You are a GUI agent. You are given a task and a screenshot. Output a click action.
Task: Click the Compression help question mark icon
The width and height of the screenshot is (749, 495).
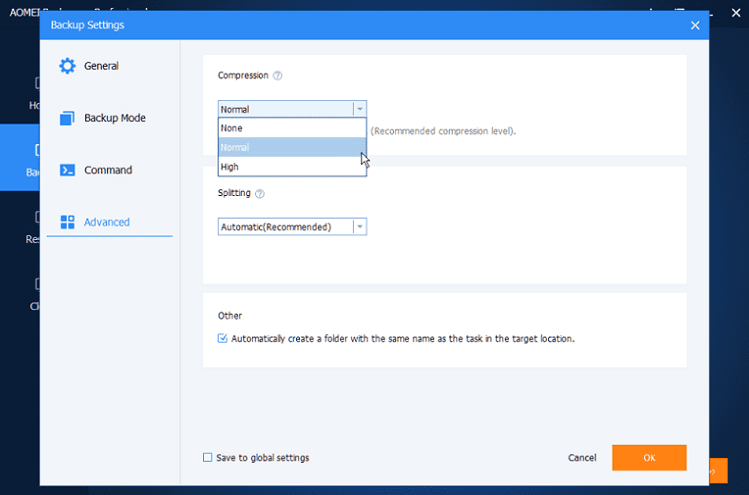coord(277,75)
